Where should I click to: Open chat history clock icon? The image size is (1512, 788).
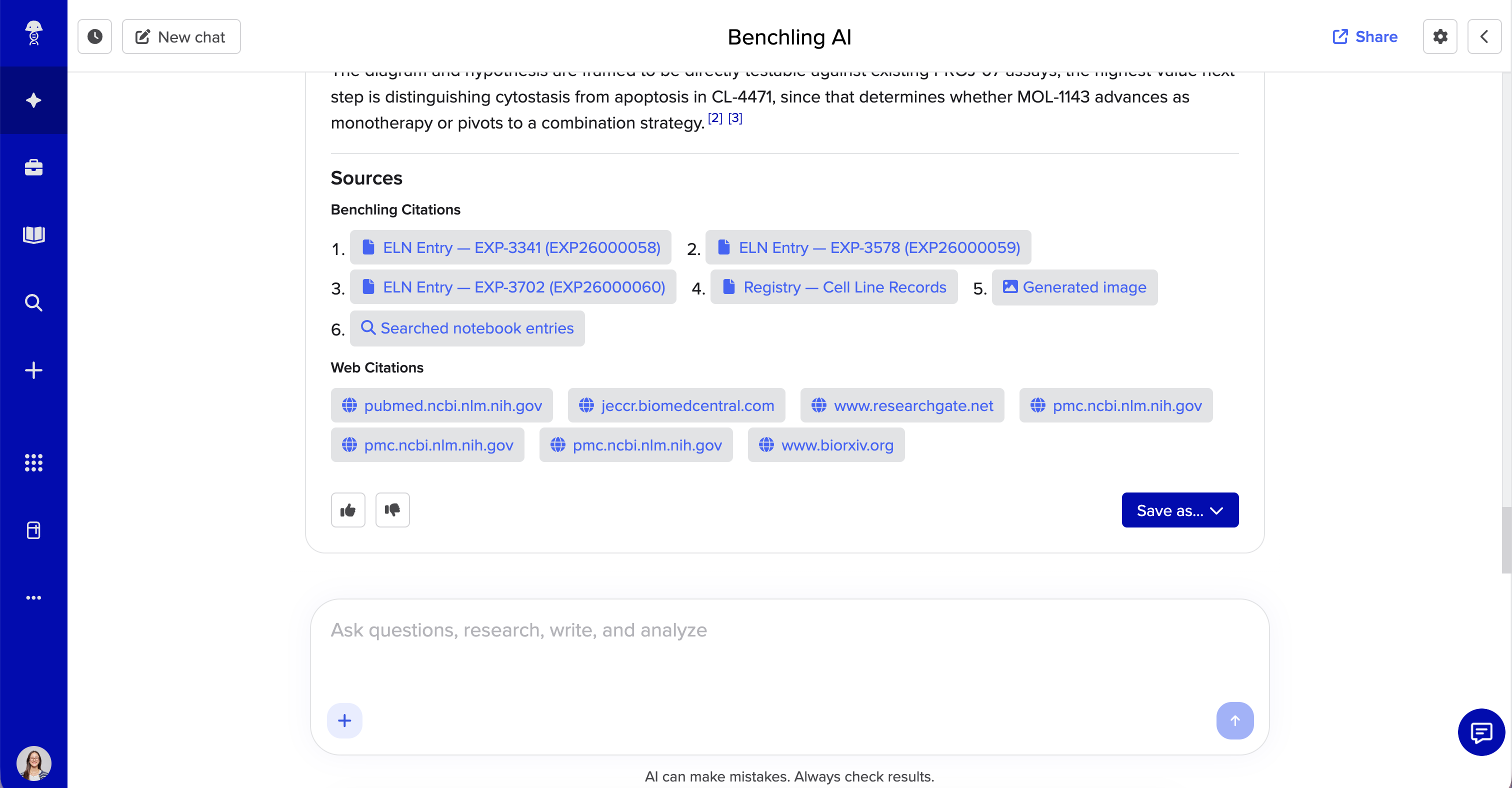pyautogui.click(x=94, y=36)
